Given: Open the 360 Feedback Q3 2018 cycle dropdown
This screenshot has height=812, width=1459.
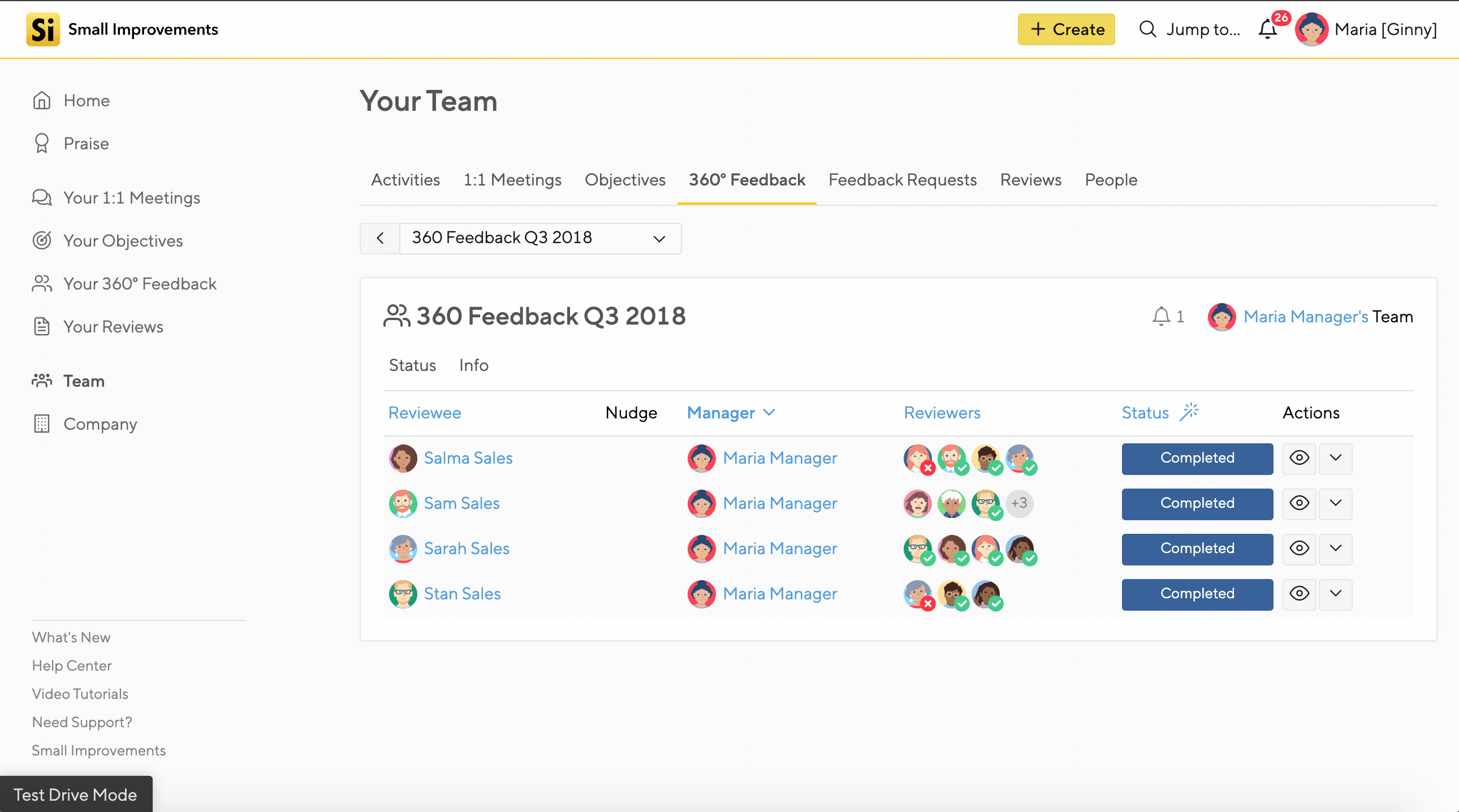Looking at the screenshot, I should [x=540, y=239].
